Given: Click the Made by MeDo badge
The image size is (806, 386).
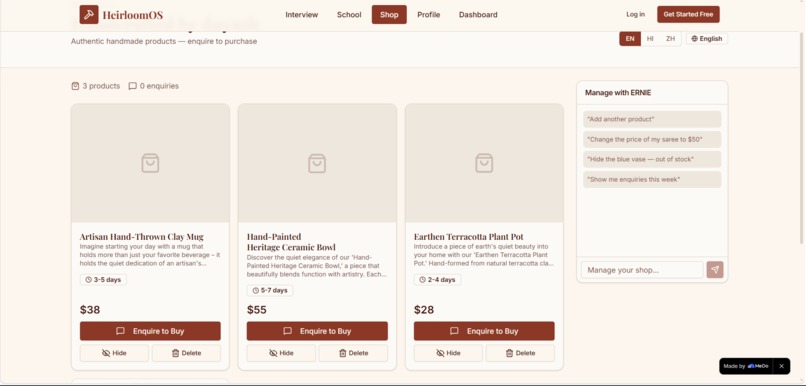Looking at the screenshot, I should click(x=747, y=366).
